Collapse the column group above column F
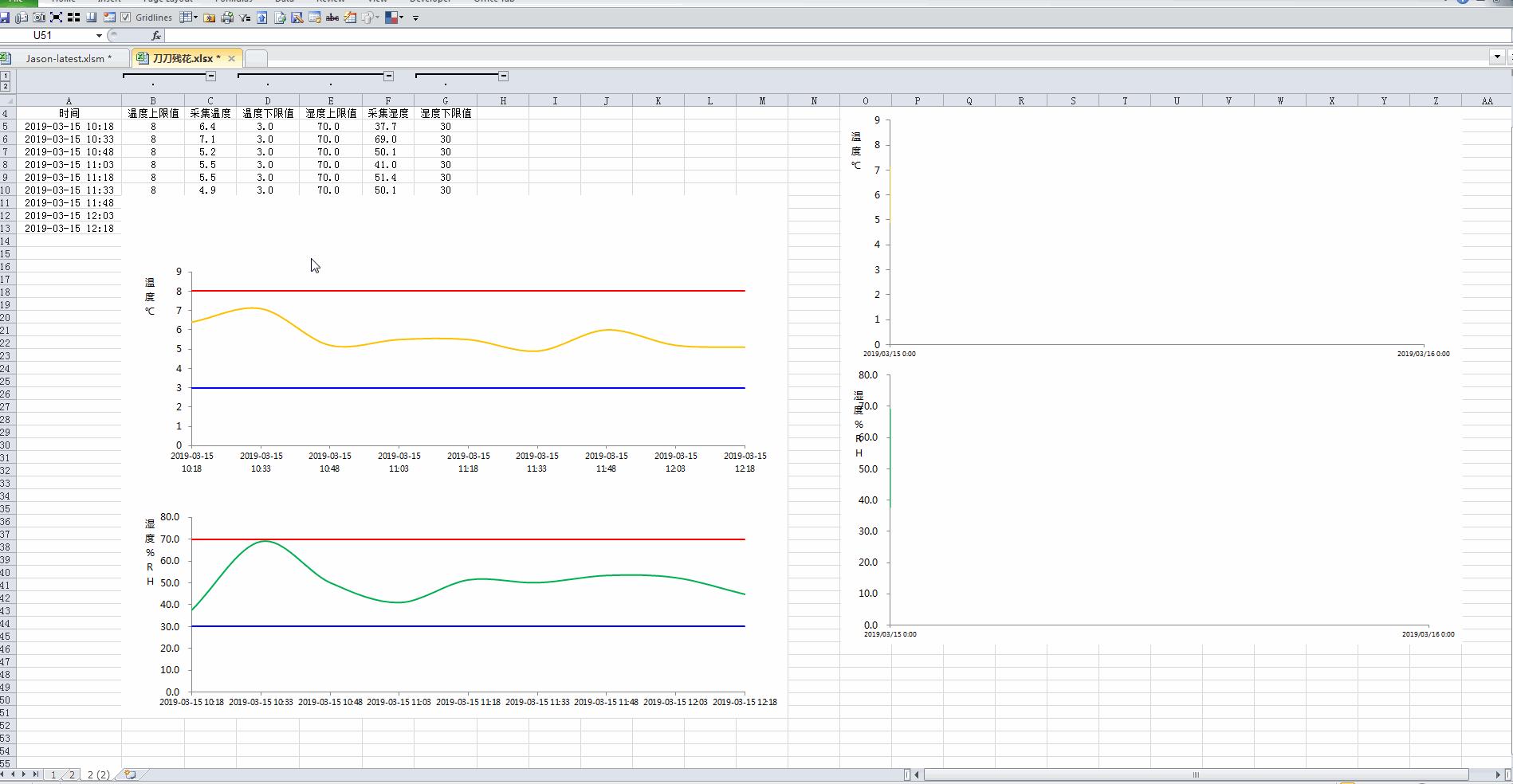Image resolution: width=1513 pixels, height=784 pixels. pos(388,76)
